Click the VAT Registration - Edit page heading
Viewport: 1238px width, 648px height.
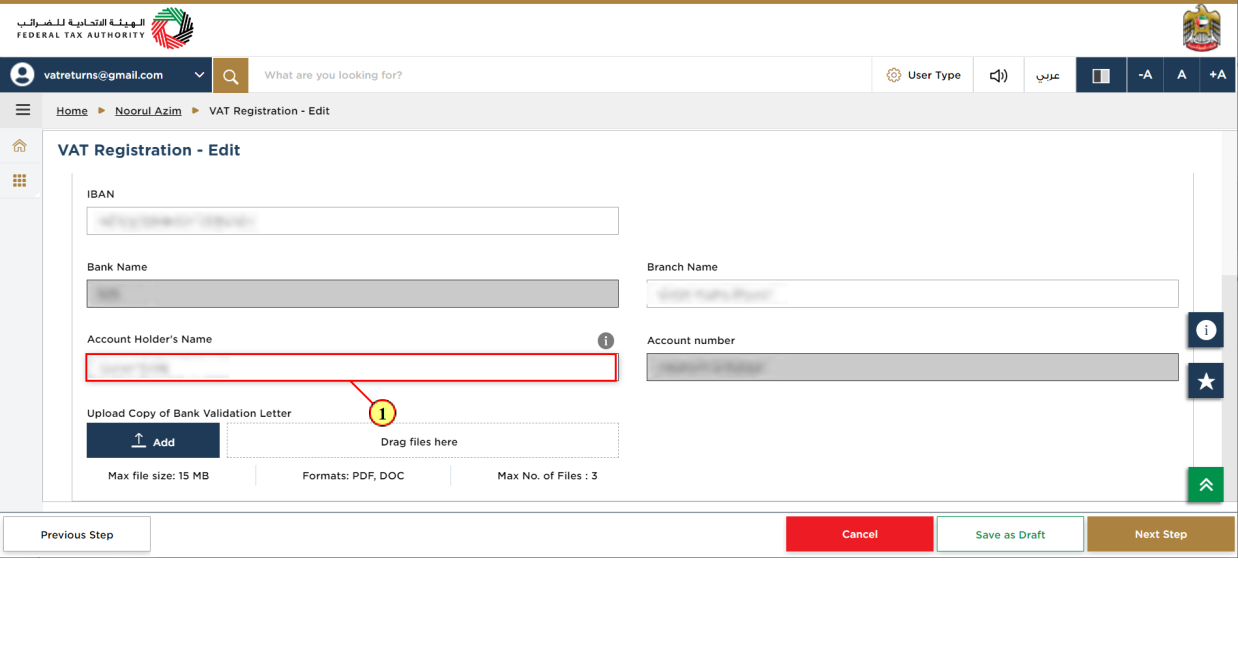149,150
